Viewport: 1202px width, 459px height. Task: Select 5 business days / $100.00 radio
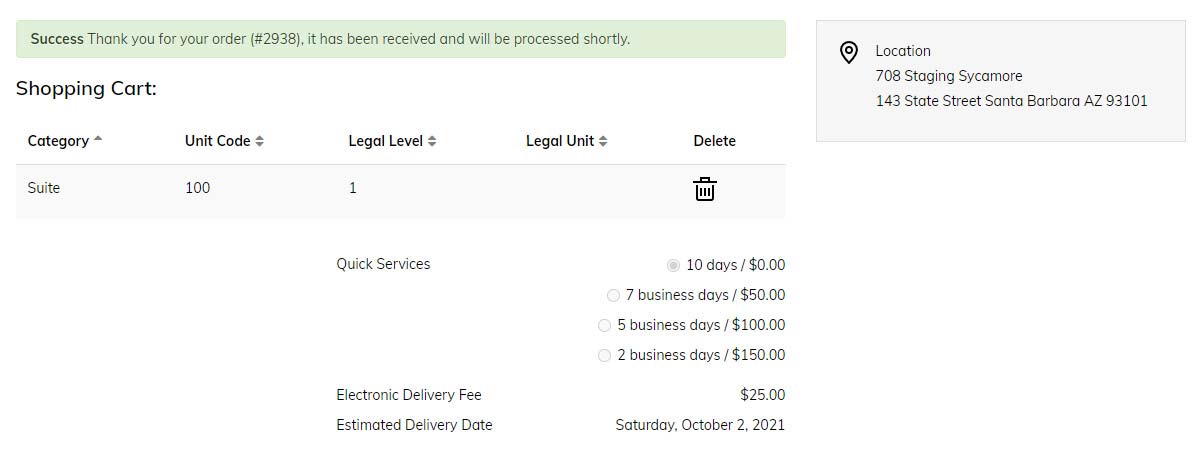coord(604,325)
